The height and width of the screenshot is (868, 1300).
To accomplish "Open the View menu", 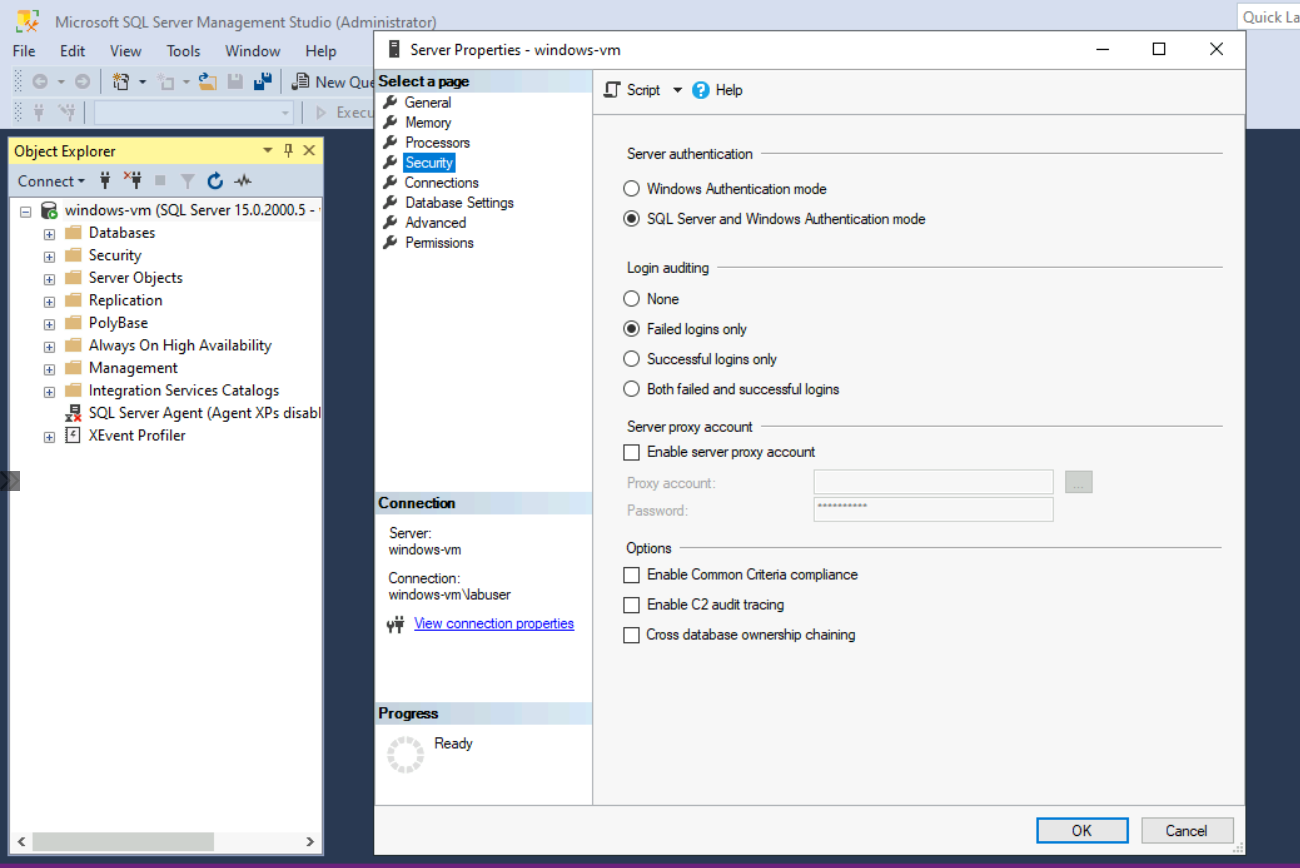I will coord(126,51).
